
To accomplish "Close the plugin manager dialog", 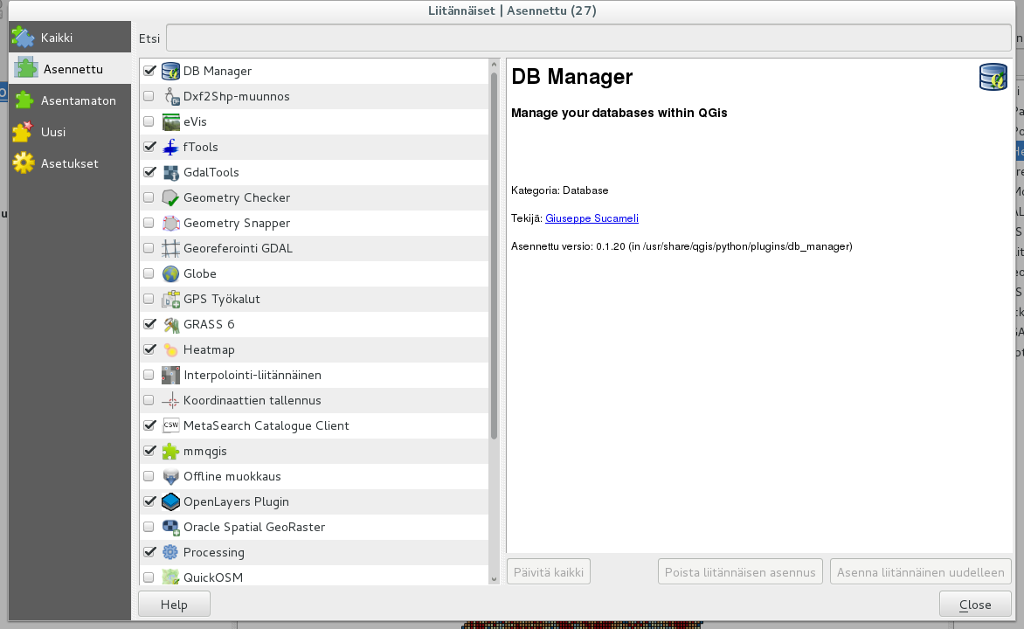I will tap(975, 605).
